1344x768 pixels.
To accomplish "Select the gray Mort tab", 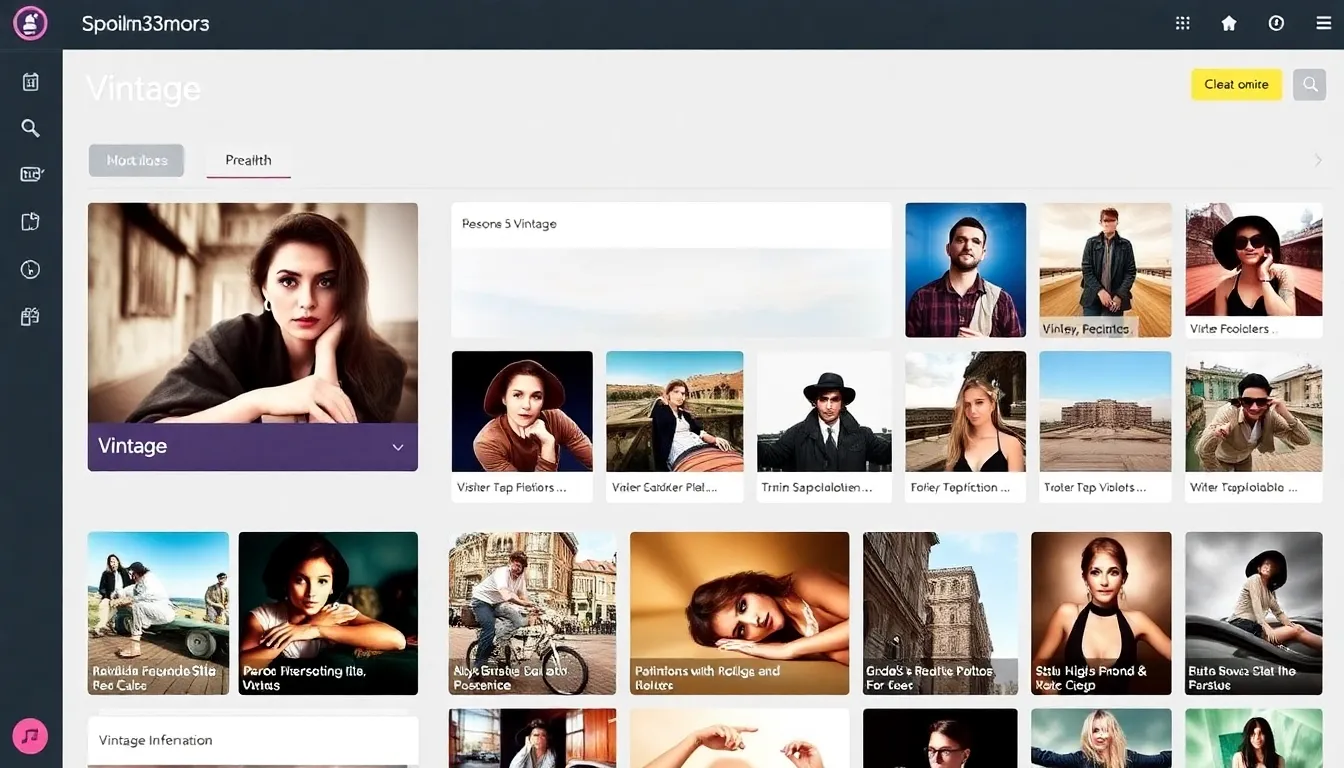I will (x=136, y=160).
